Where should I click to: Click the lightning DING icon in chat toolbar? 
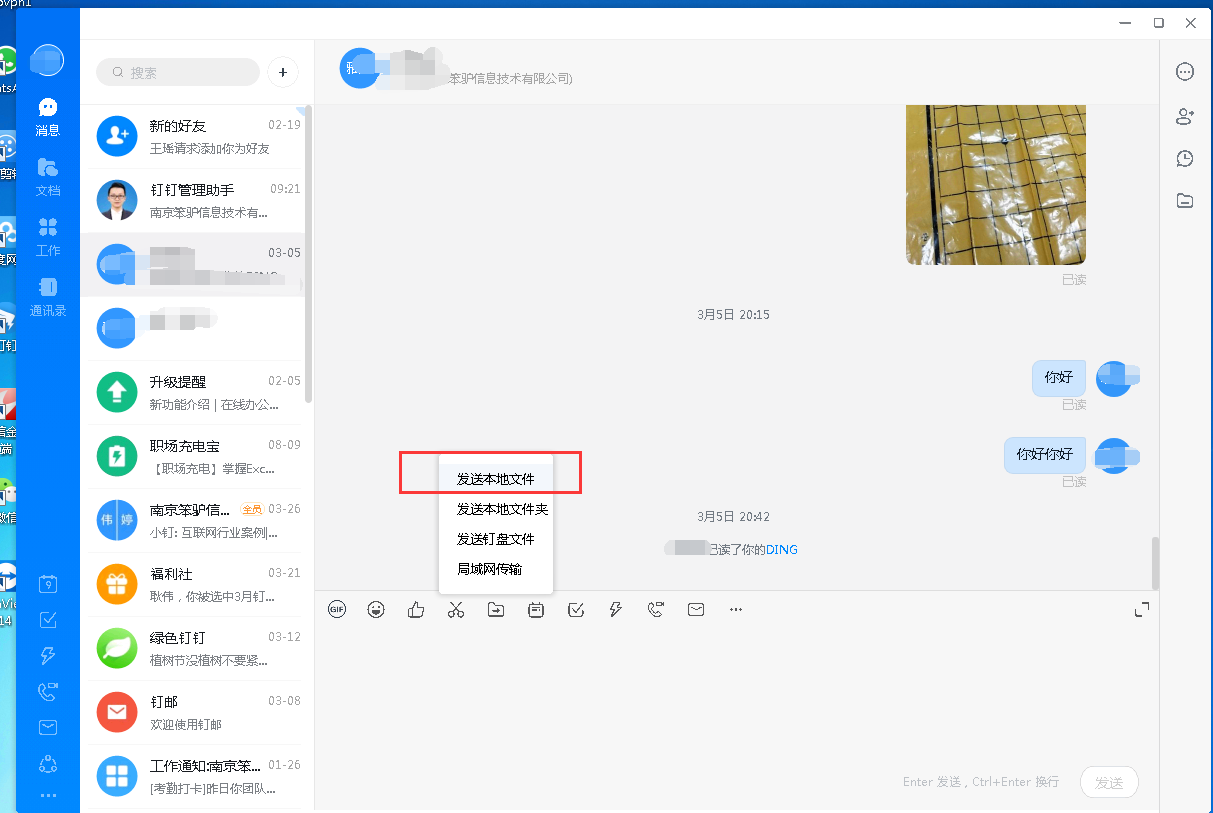click(616, 609)
